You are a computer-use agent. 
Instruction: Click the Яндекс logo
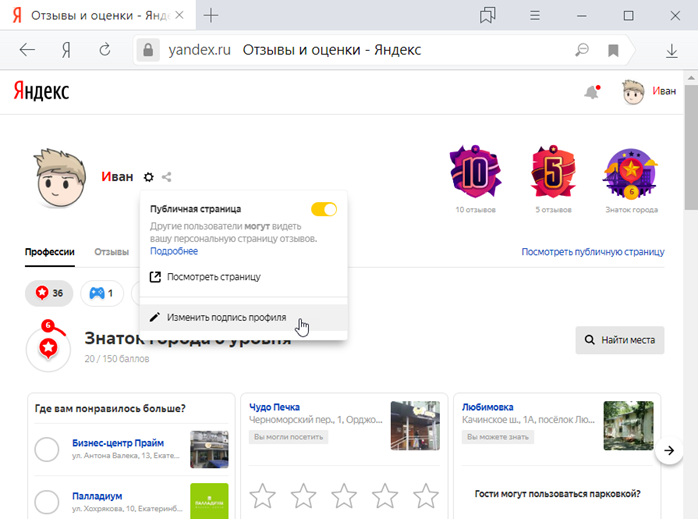(x=41, y=91)
